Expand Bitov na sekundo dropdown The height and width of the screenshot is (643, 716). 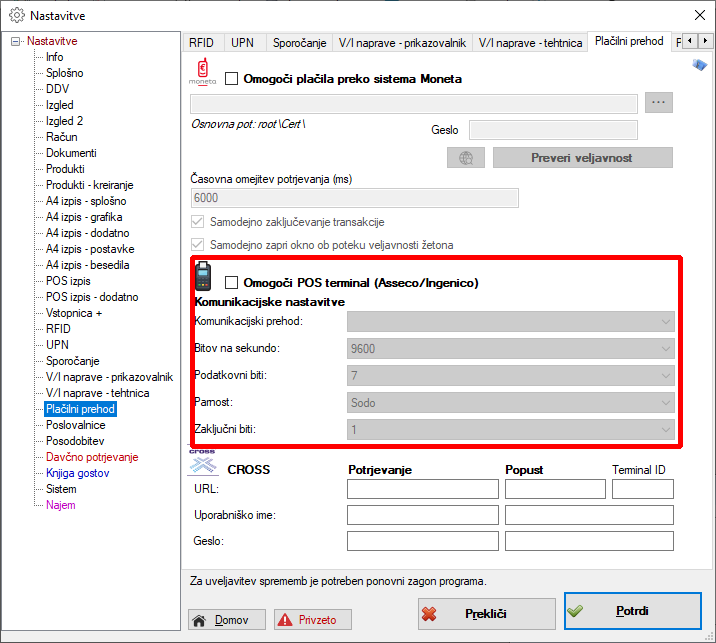click(510, 348)
